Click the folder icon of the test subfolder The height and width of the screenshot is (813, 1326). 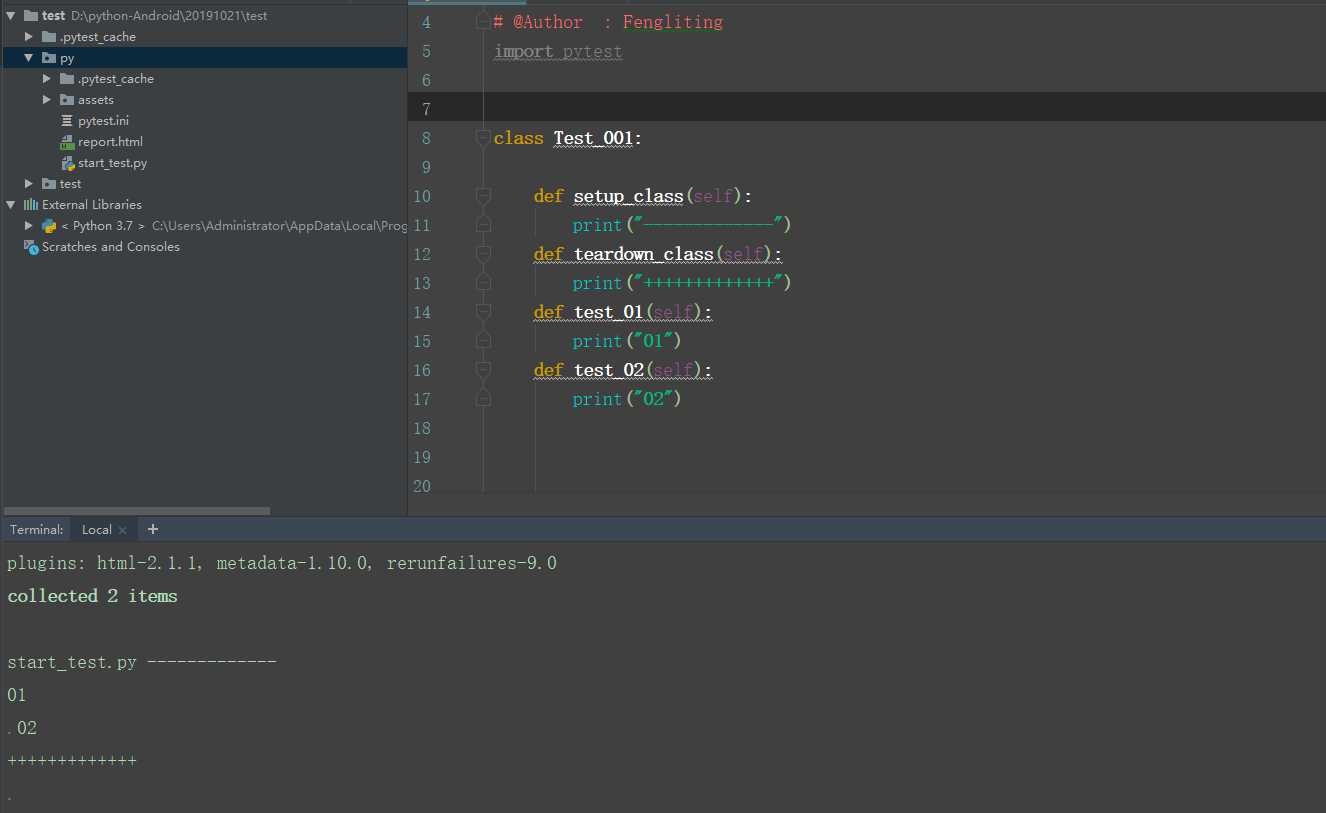click(49, 183)
